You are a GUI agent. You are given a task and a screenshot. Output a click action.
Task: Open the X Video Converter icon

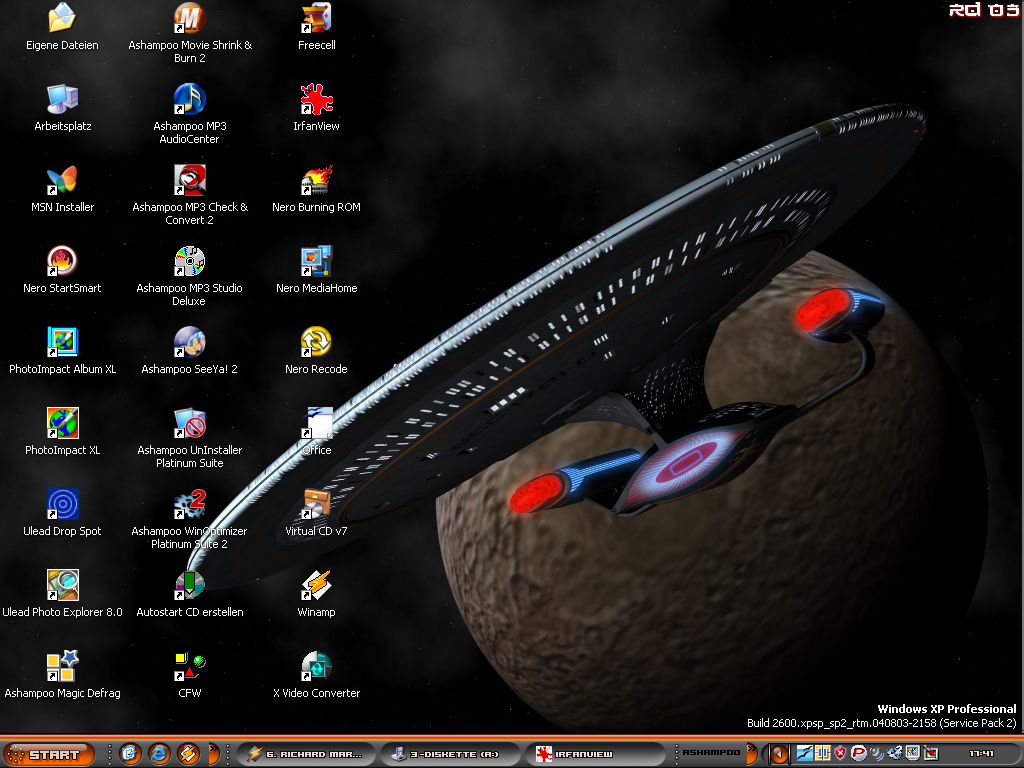[x=316, y=668]
